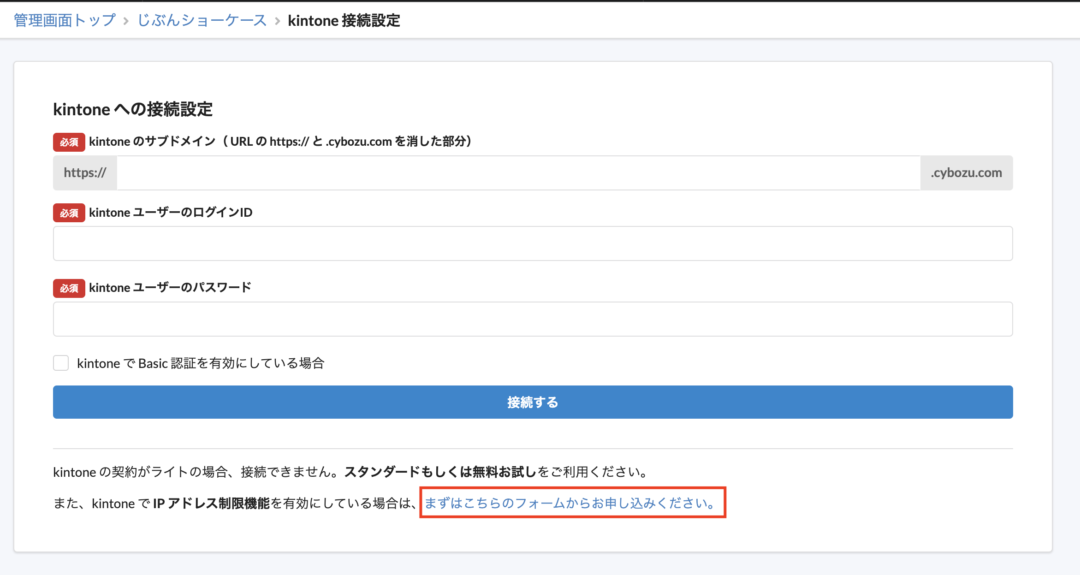Click the kintone 接続設定 breadcrumb text
Screen dimensions: 1080x575
coord(344,20)
